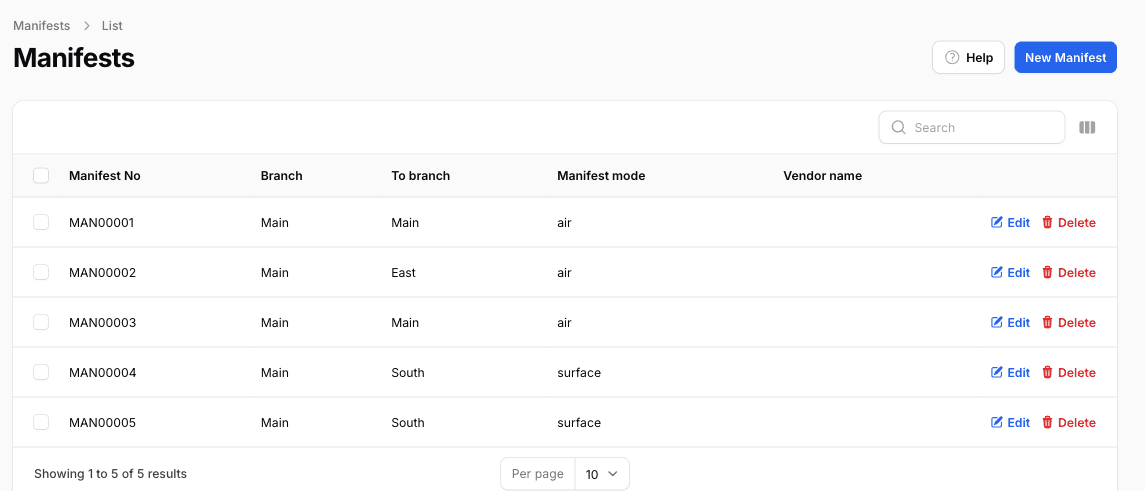Screen dimensions: 1145x491
Task: Click the Search input field
Action: (x=971, y=128)
